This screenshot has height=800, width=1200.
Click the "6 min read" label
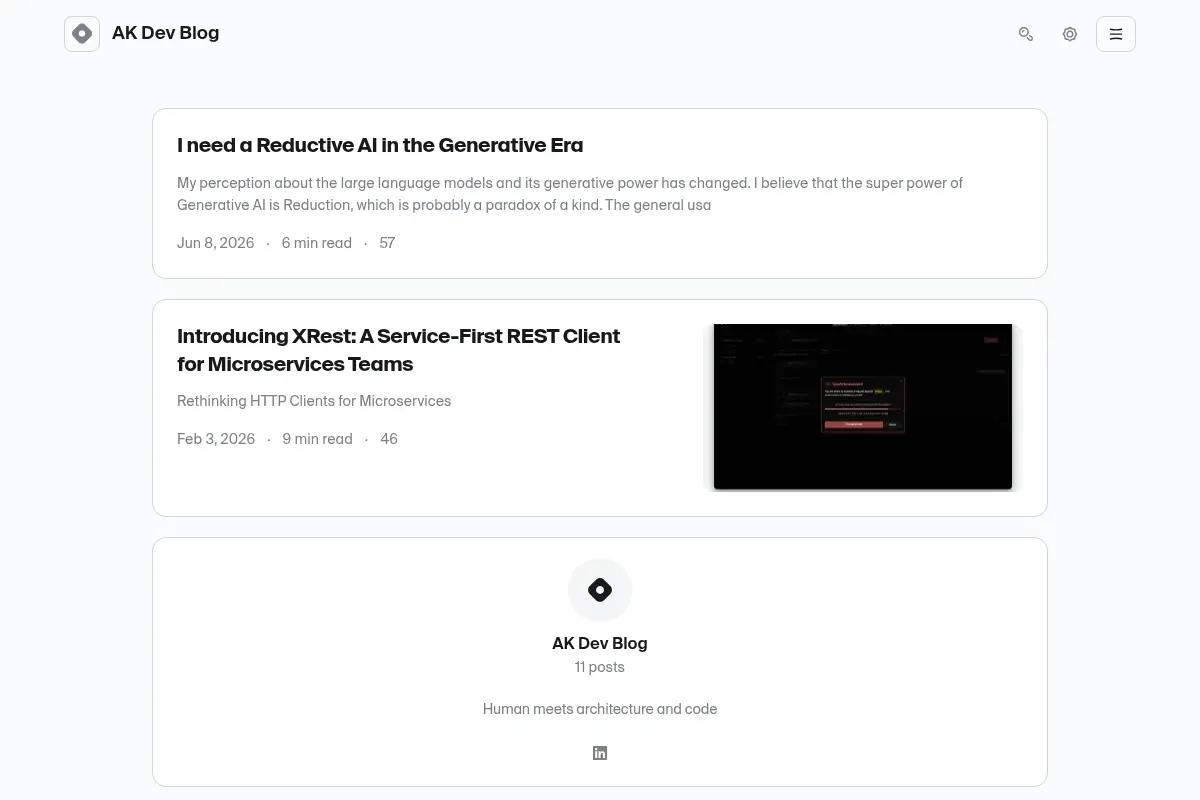tap(317, 243)
